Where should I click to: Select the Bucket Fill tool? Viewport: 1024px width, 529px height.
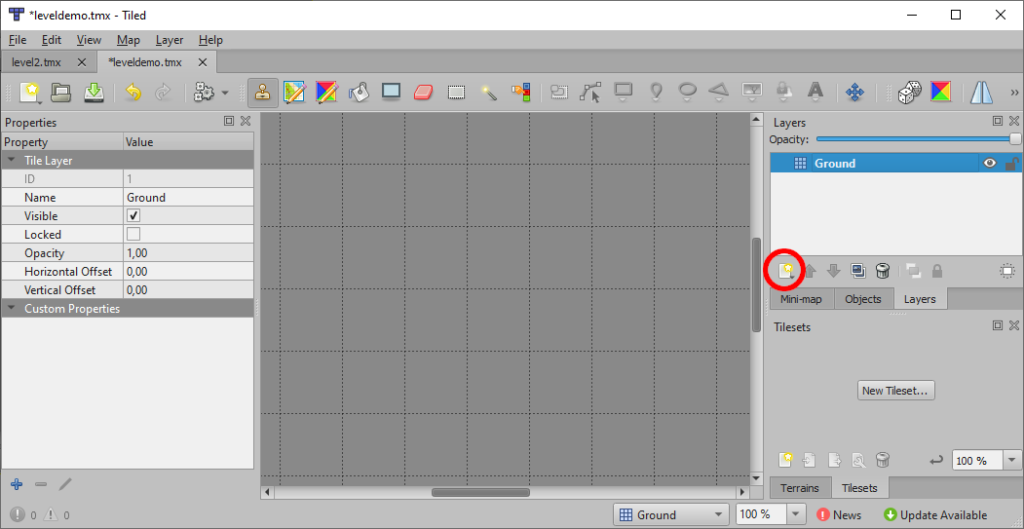pos(359,93)
